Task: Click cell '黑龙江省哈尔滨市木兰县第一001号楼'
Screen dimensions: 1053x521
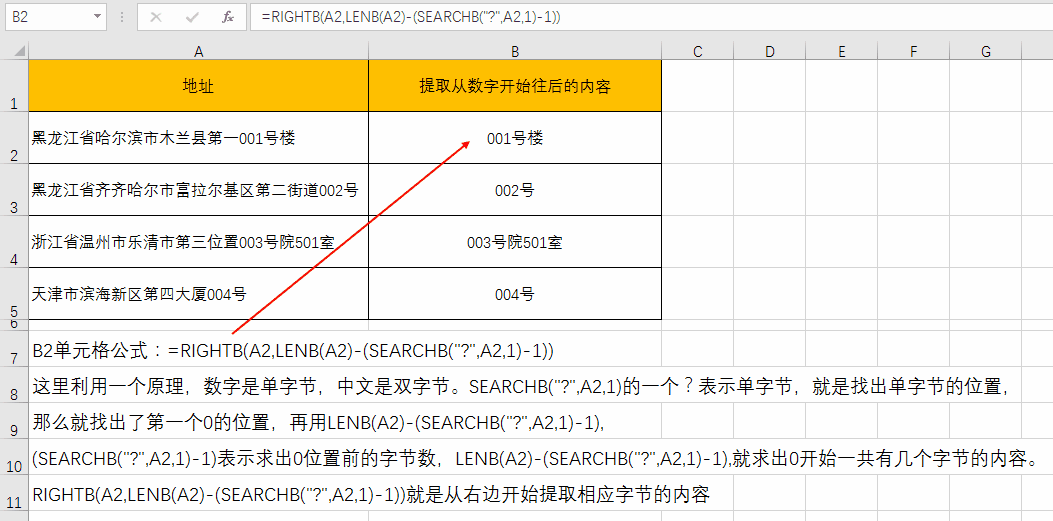Action: tap(198, 138)
